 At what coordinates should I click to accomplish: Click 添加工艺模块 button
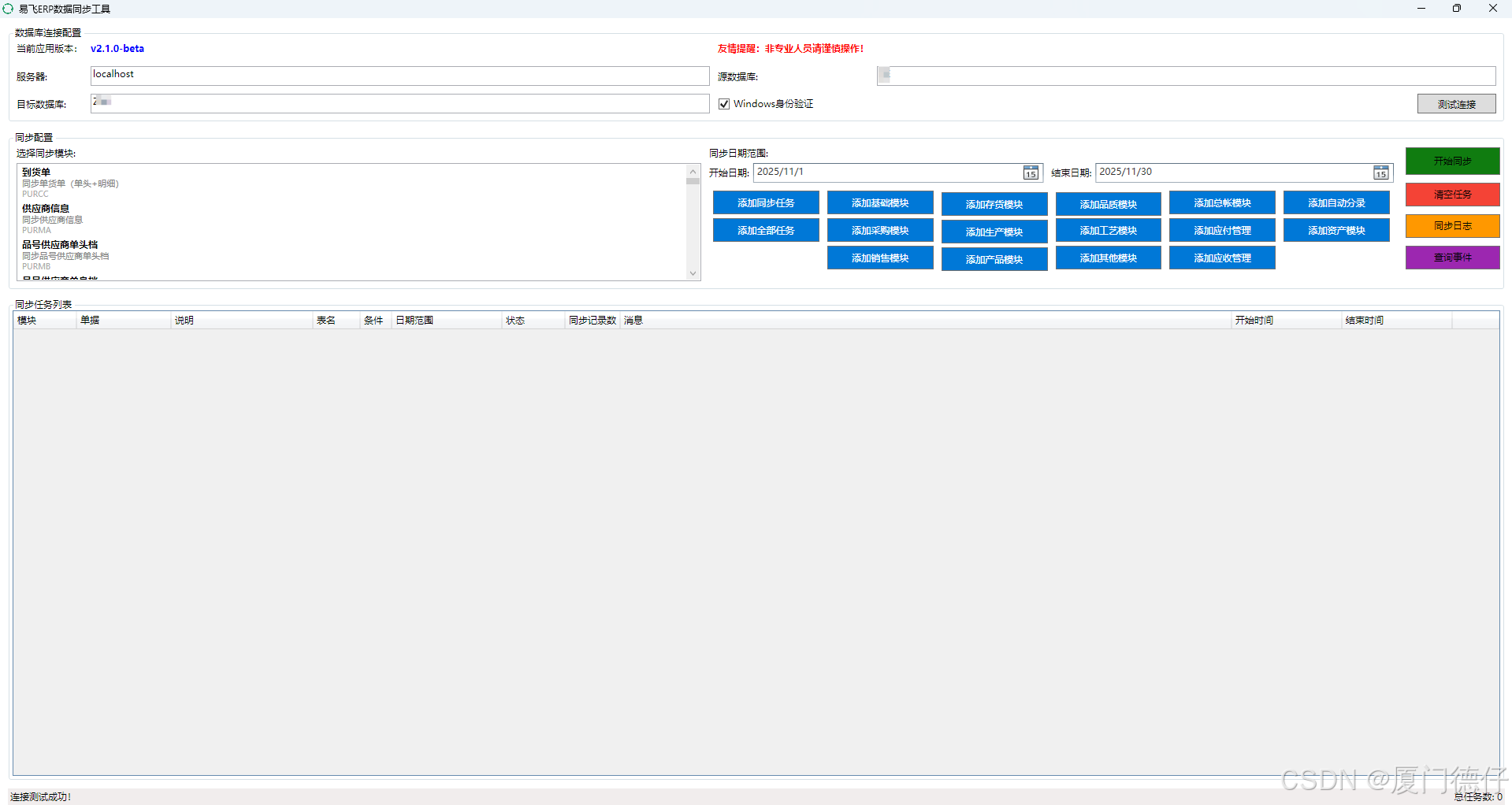pos(1108,230)
